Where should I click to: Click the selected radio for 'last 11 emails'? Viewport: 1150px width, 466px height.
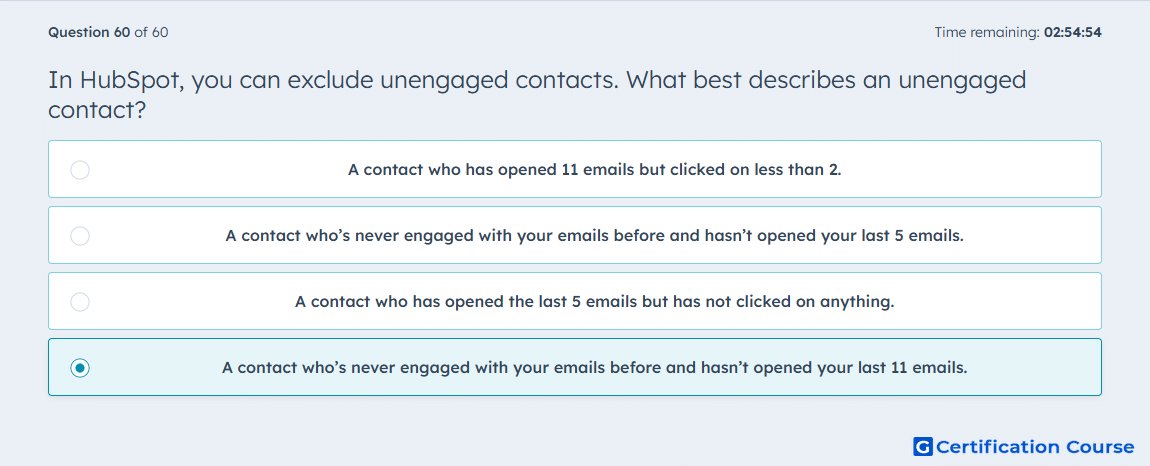tap(80, 368)
